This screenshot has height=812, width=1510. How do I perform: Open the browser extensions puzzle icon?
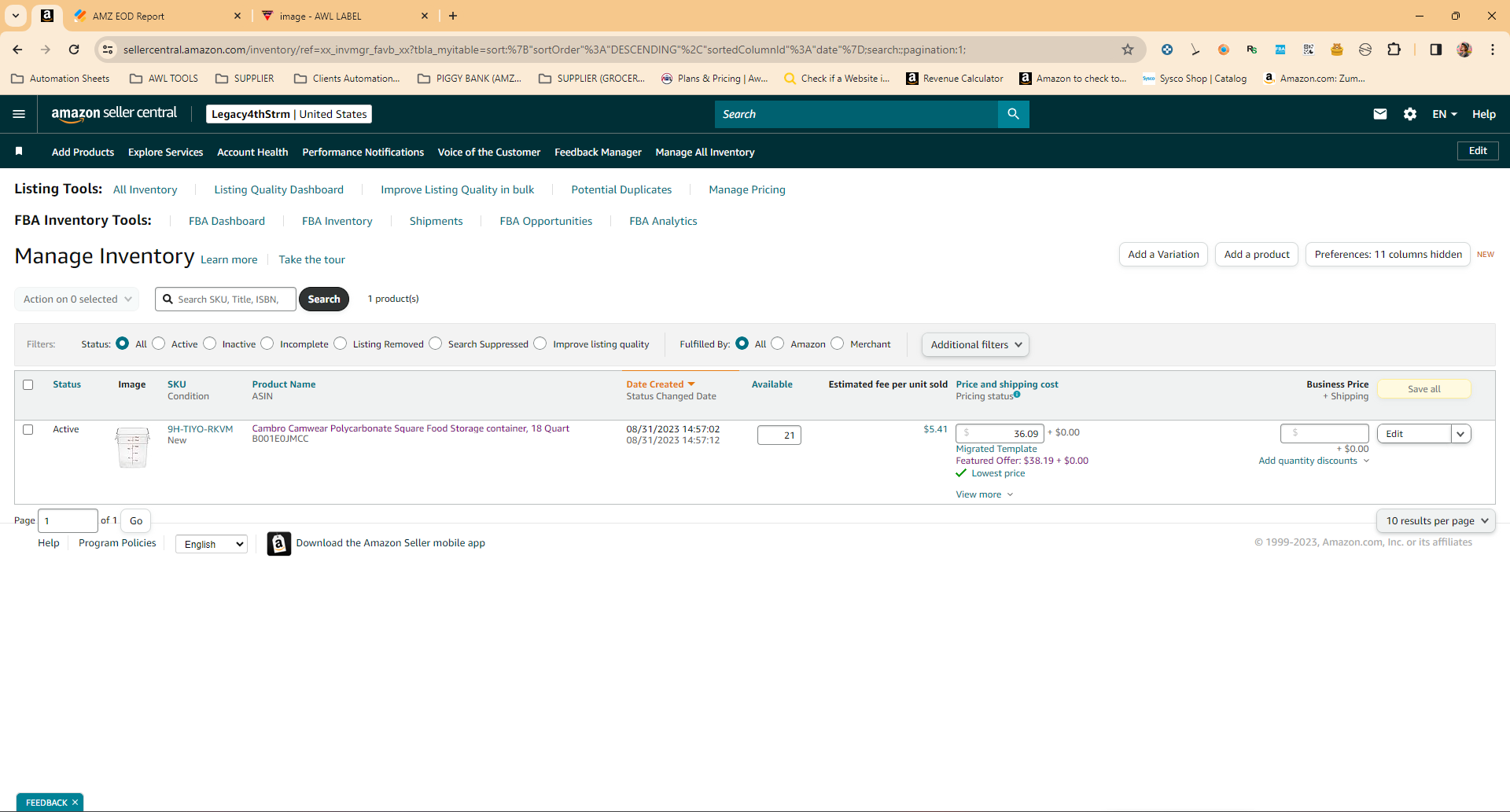pyautogui.click(x=1394, y=50)
